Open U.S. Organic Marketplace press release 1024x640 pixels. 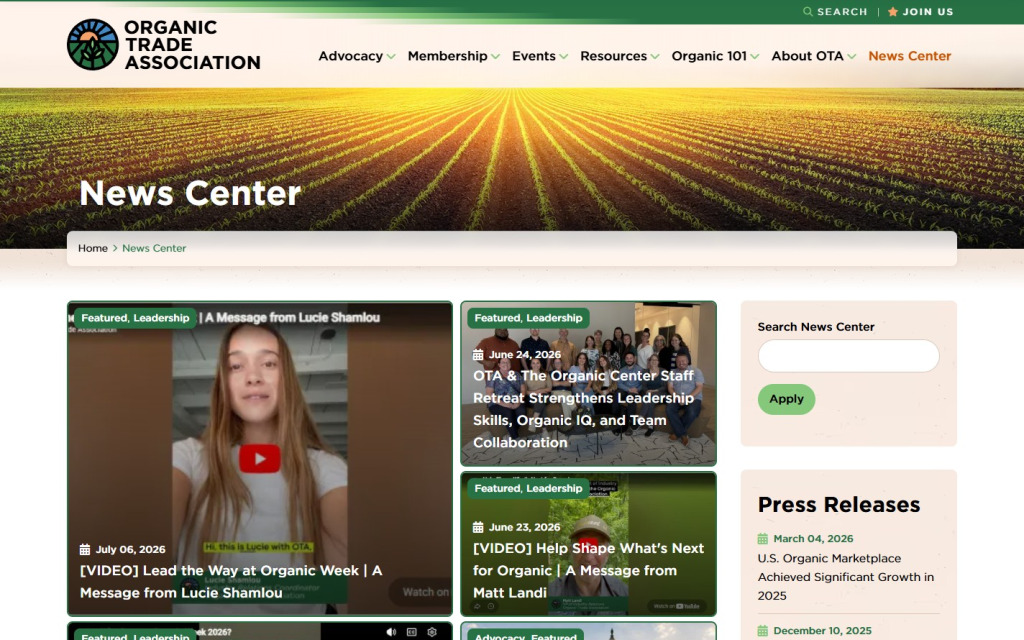click(x=846, y=577)
